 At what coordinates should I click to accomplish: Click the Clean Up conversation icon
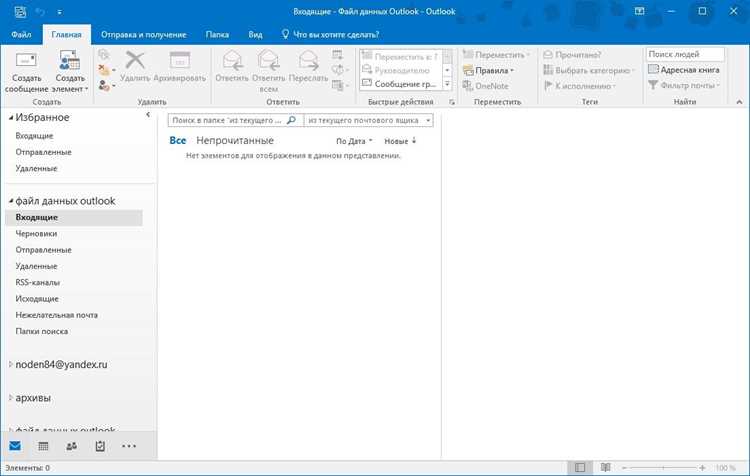point(106,70)
